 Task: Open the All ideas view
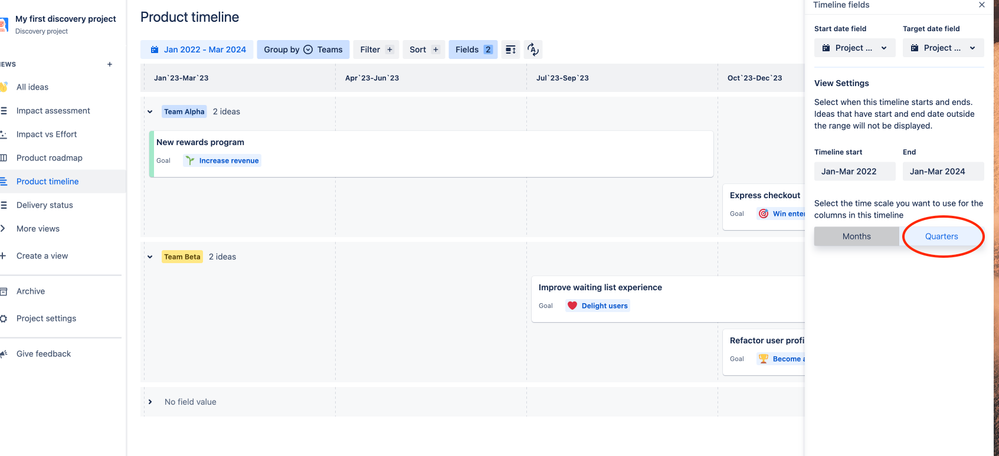pyautogui.click(x=32, y=87)
